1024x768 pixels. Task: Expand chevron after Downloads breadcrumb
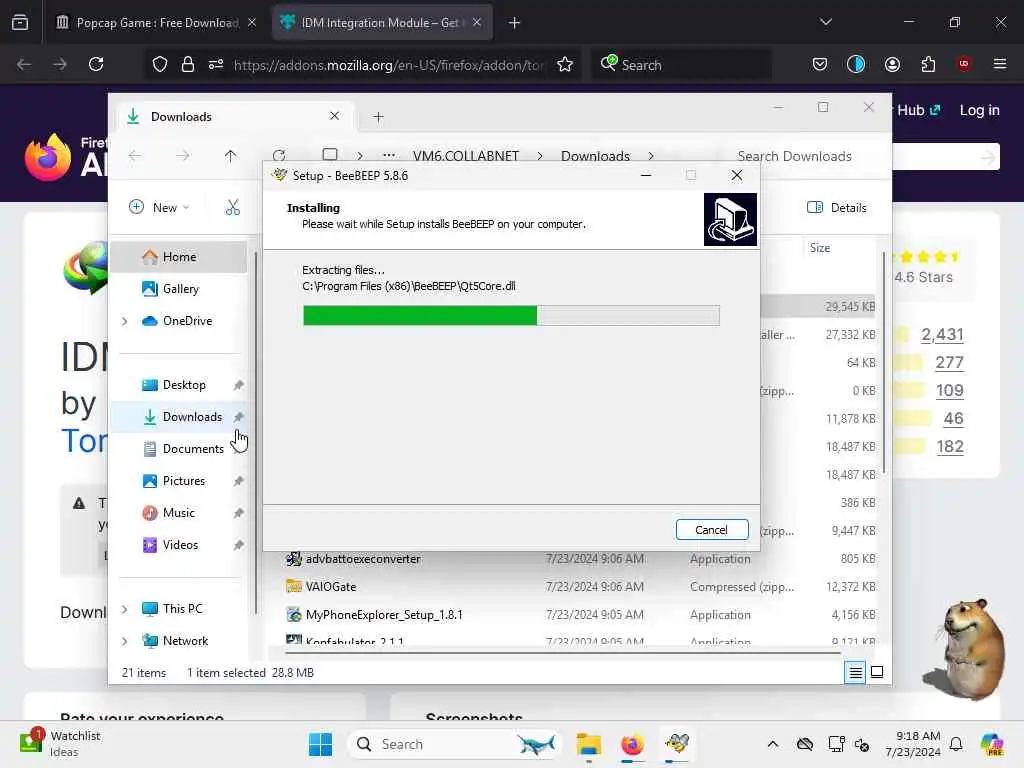click(x=651, y=156)
